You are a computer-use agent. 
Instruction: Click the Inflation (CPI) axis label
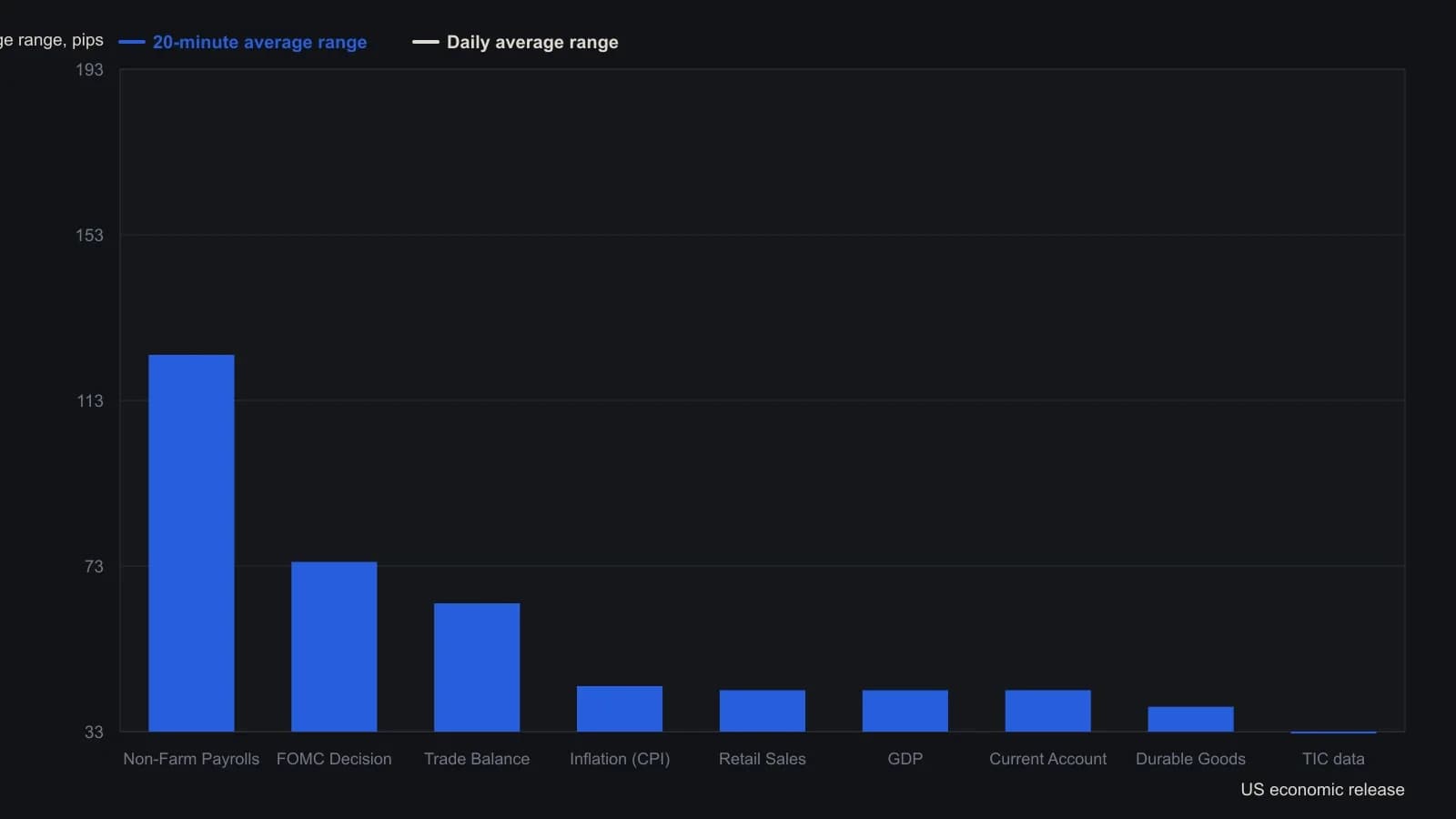[620, 759]
